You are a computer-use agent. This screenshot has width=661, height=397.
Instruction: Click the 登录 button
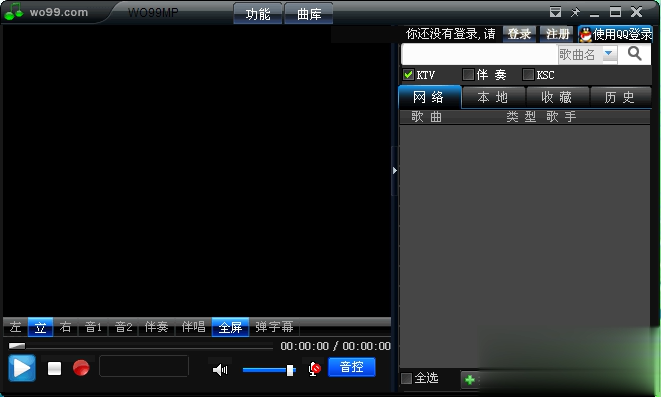[519, 34]
